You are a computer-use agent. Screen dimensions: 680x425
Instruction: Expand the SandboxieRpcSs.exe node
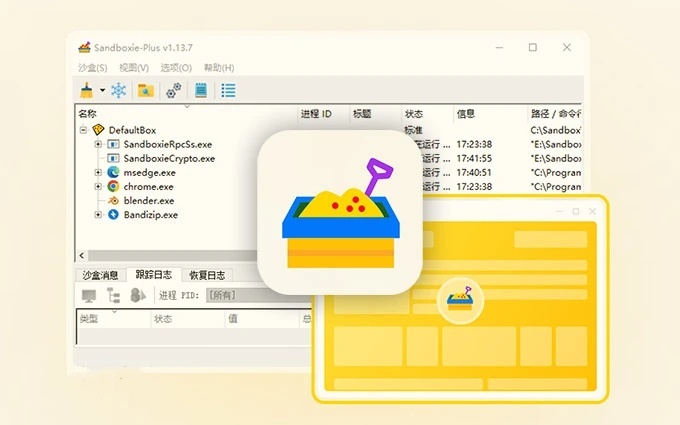[x=98, y=144]
